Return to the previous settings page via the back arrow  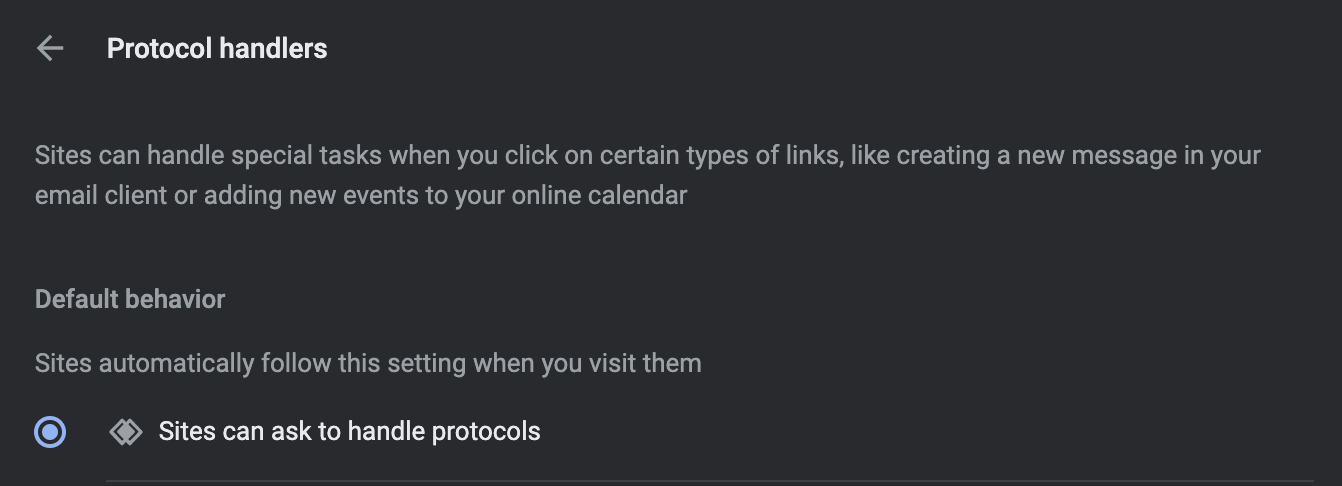coord(50,48)
